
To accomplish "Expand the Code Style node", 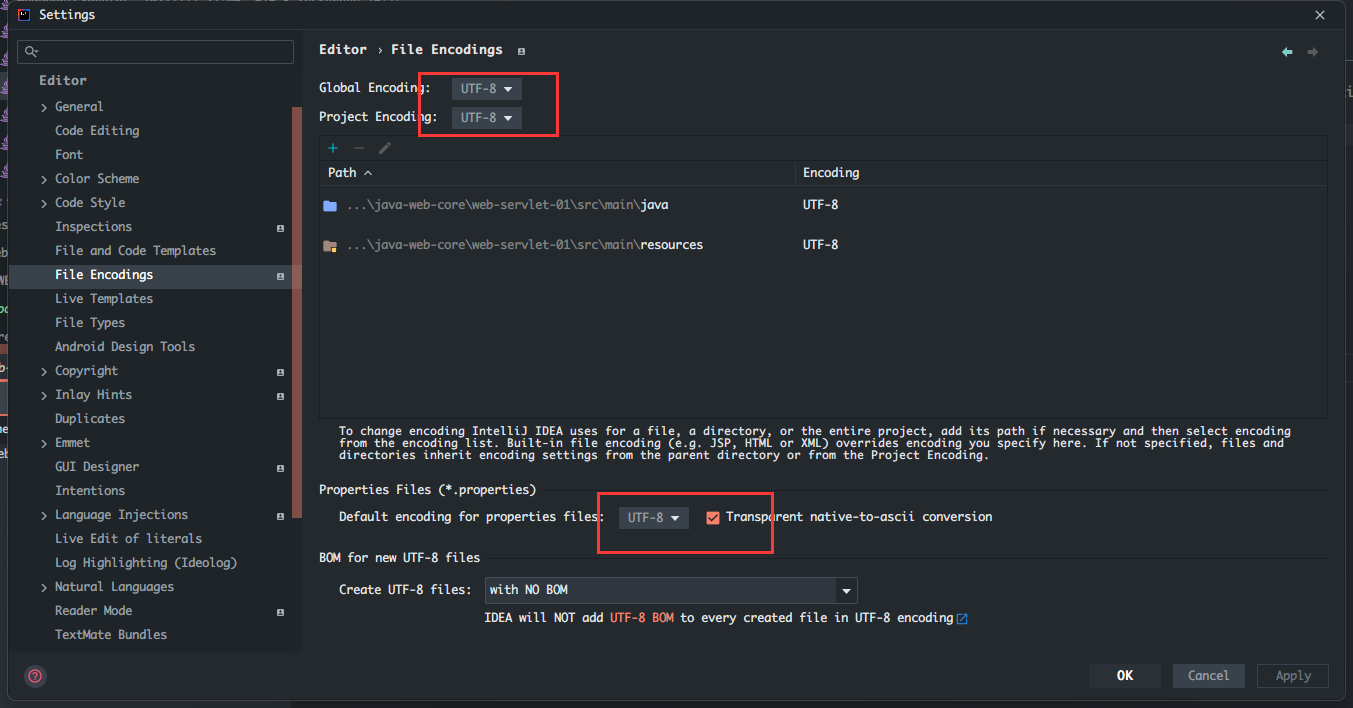I will click(x=44, y=203).
